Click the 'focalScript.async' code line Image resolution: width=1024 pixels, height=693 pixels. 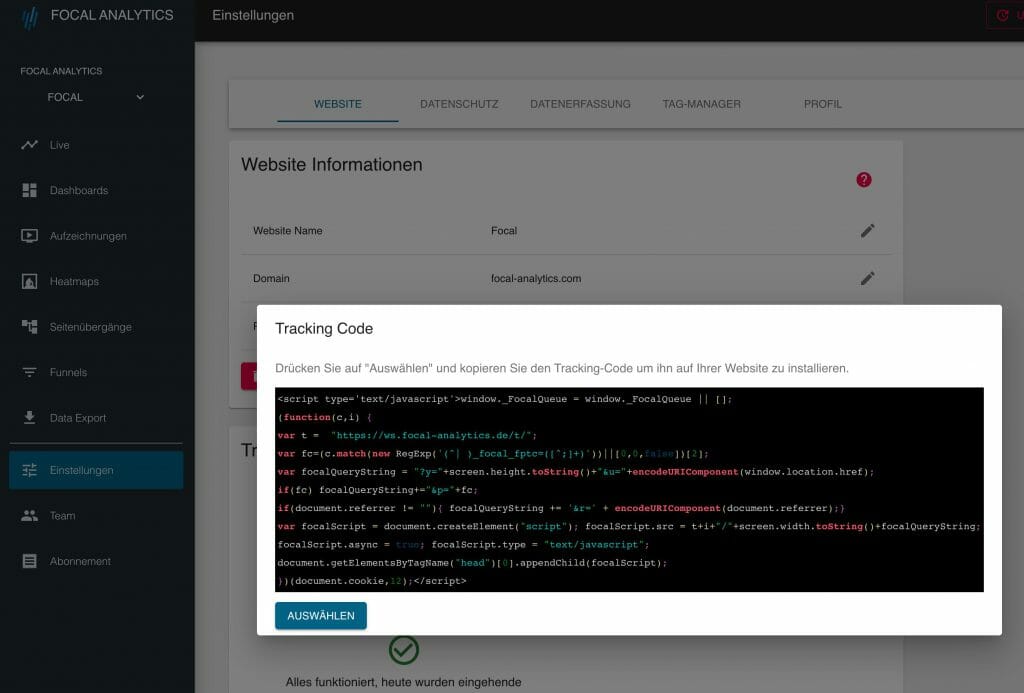click(x=463, y=544)
